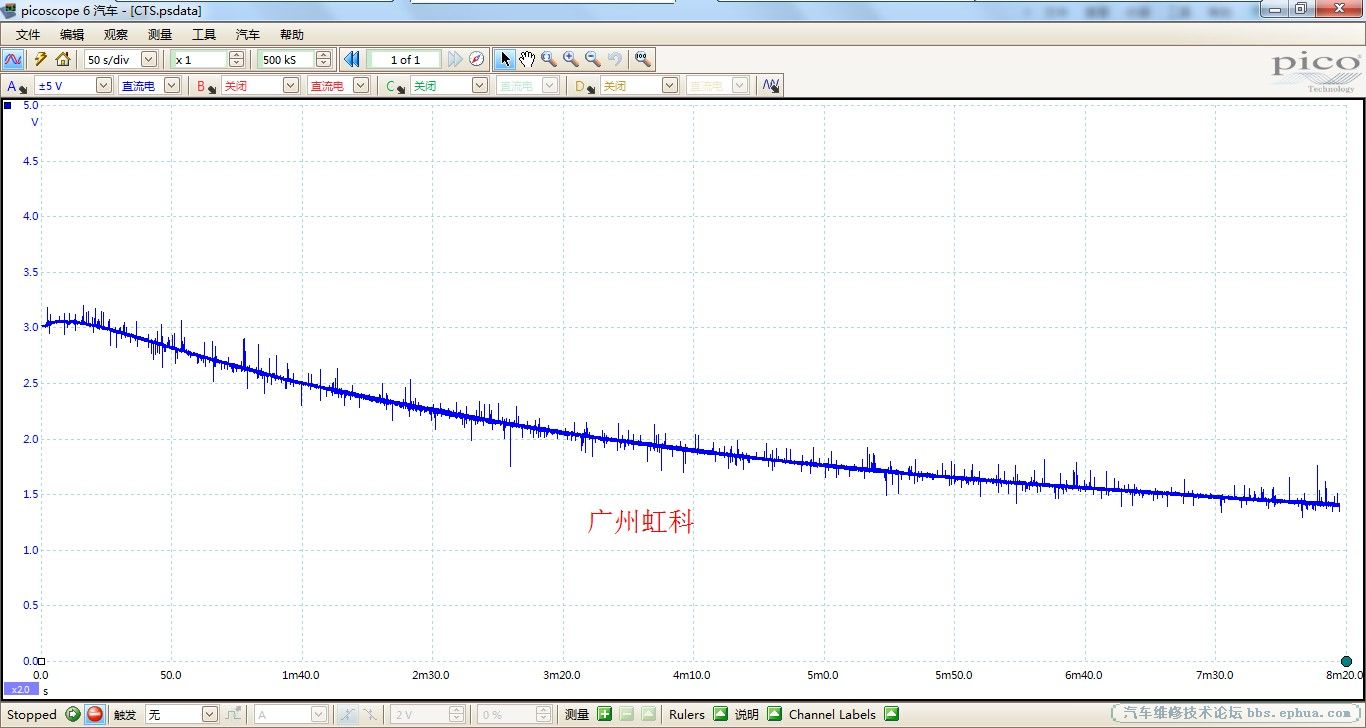The image size is (1366, 728).
Task: Adjust the 500 kS samples stepper
Action: click(x=323, y=59)
